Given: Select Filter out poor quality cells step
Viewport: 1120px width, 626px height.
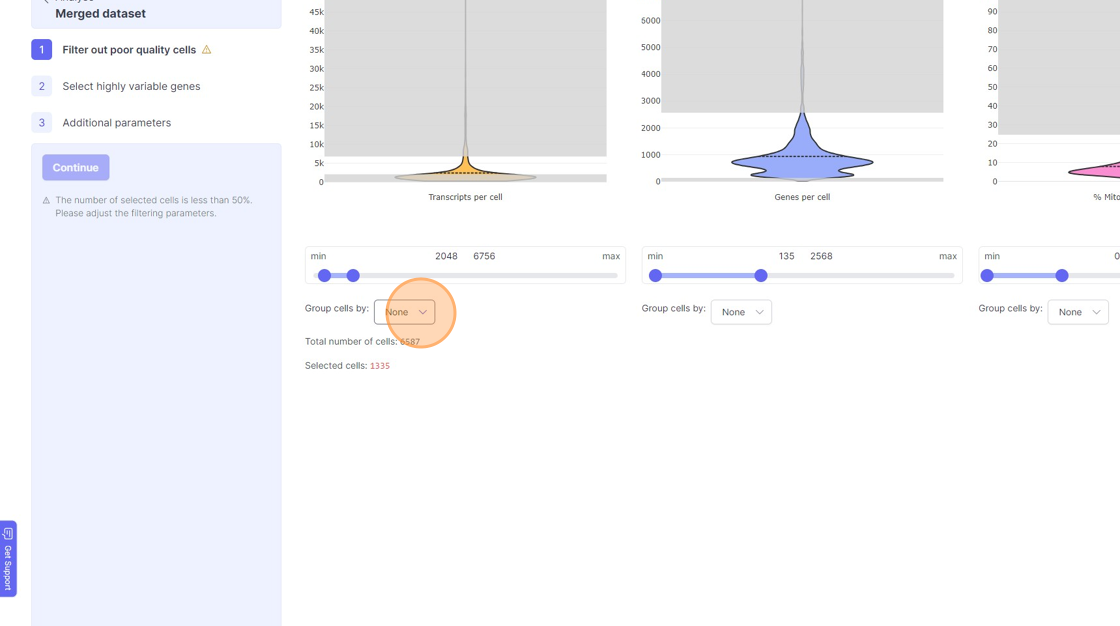Looking at the screenshot, I should [129, 49].
